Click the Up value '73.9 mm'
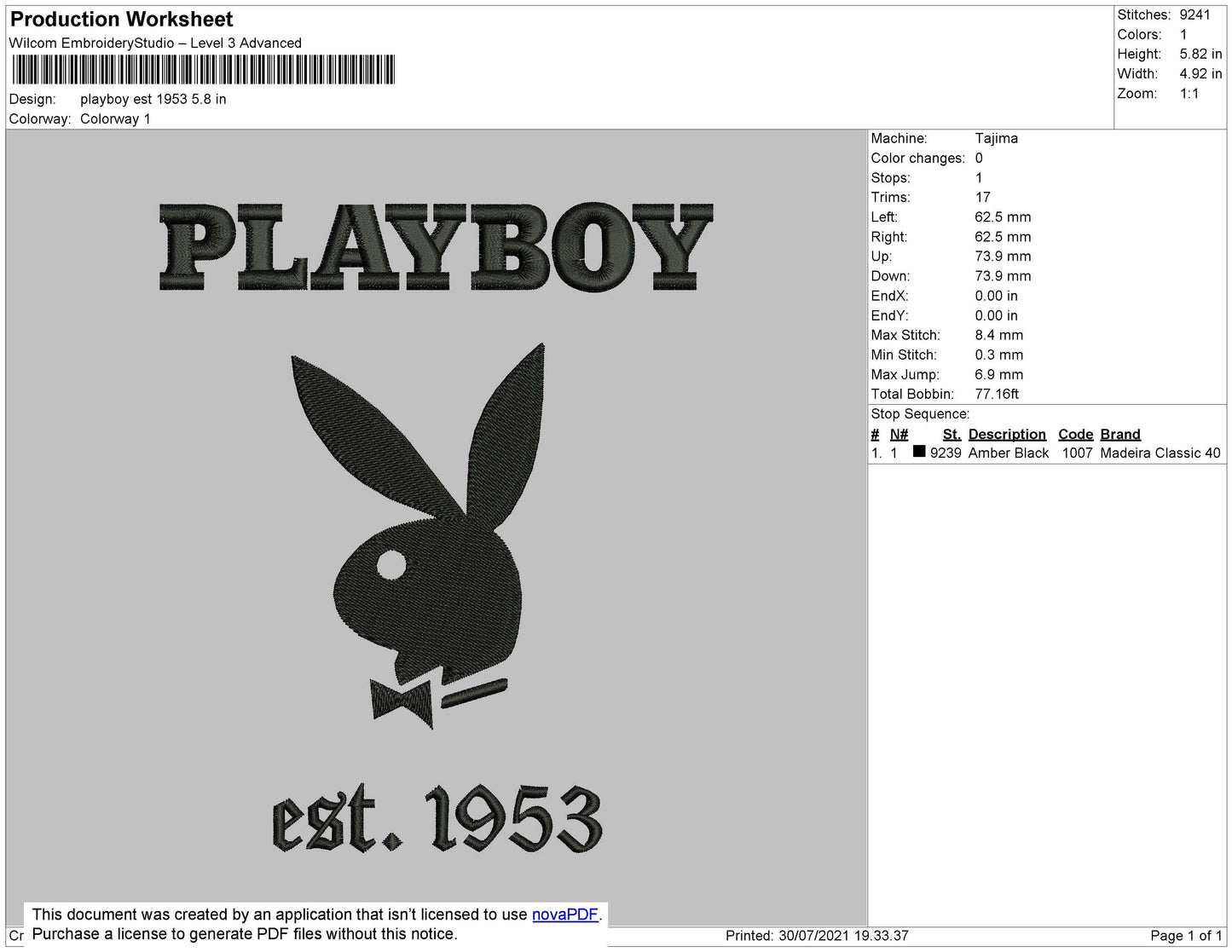Screen dimensions: 1232x952 [x=1004, y=256]
